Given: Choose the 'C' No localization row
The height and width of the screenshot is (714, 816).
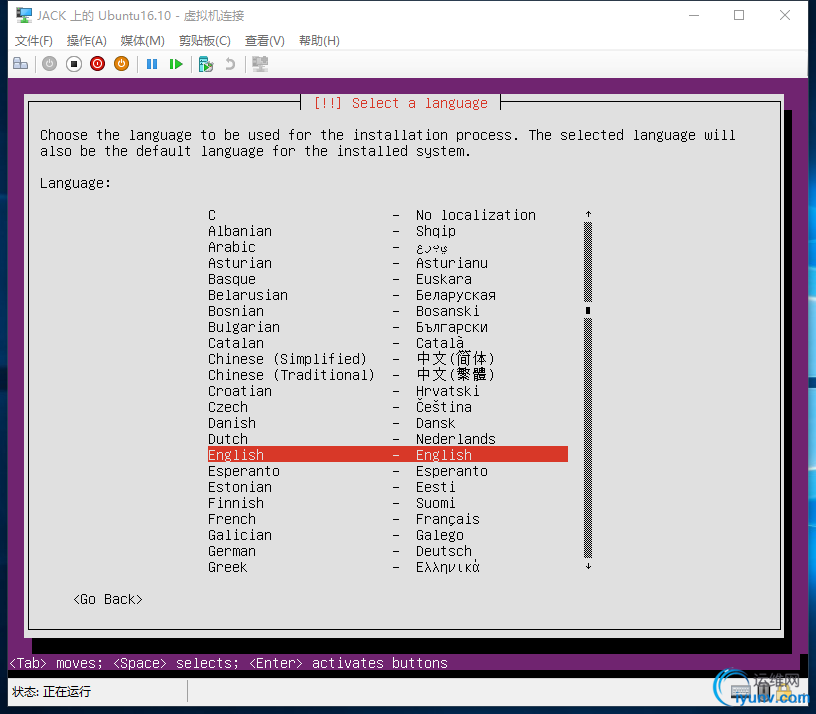Looking at the screenshot, I should tap(388, 215).
